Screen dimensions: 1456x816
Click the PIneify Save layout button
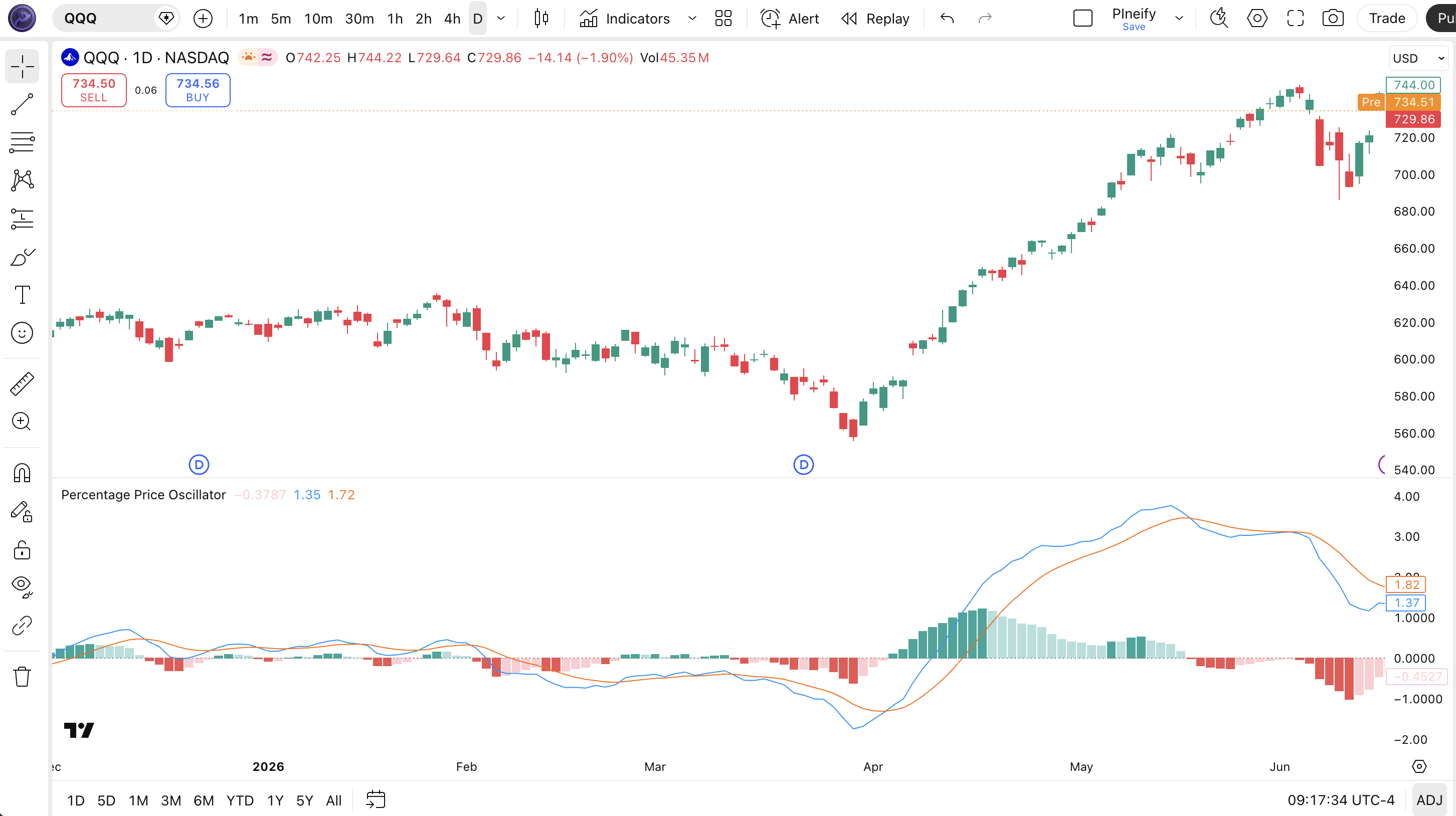[x=1133, y=19]
